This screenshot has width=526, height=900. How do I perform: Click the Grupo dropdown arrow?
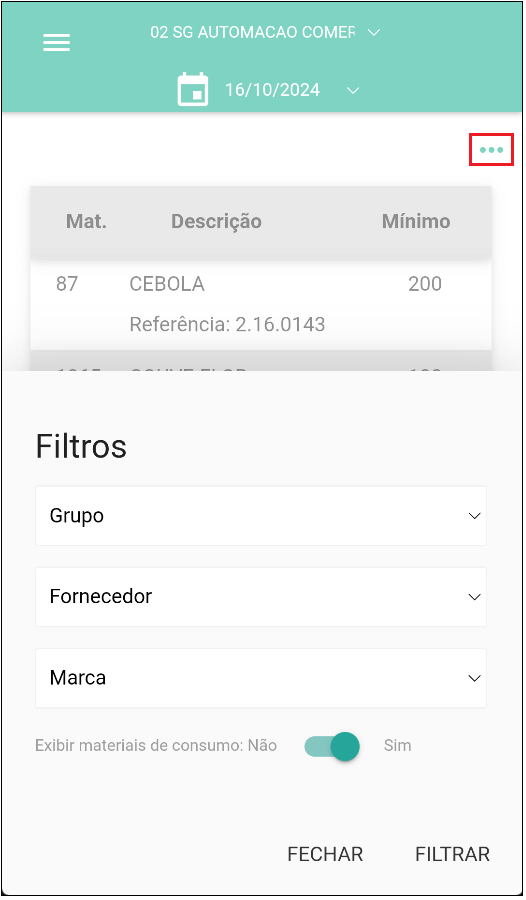tap(474, 516)
